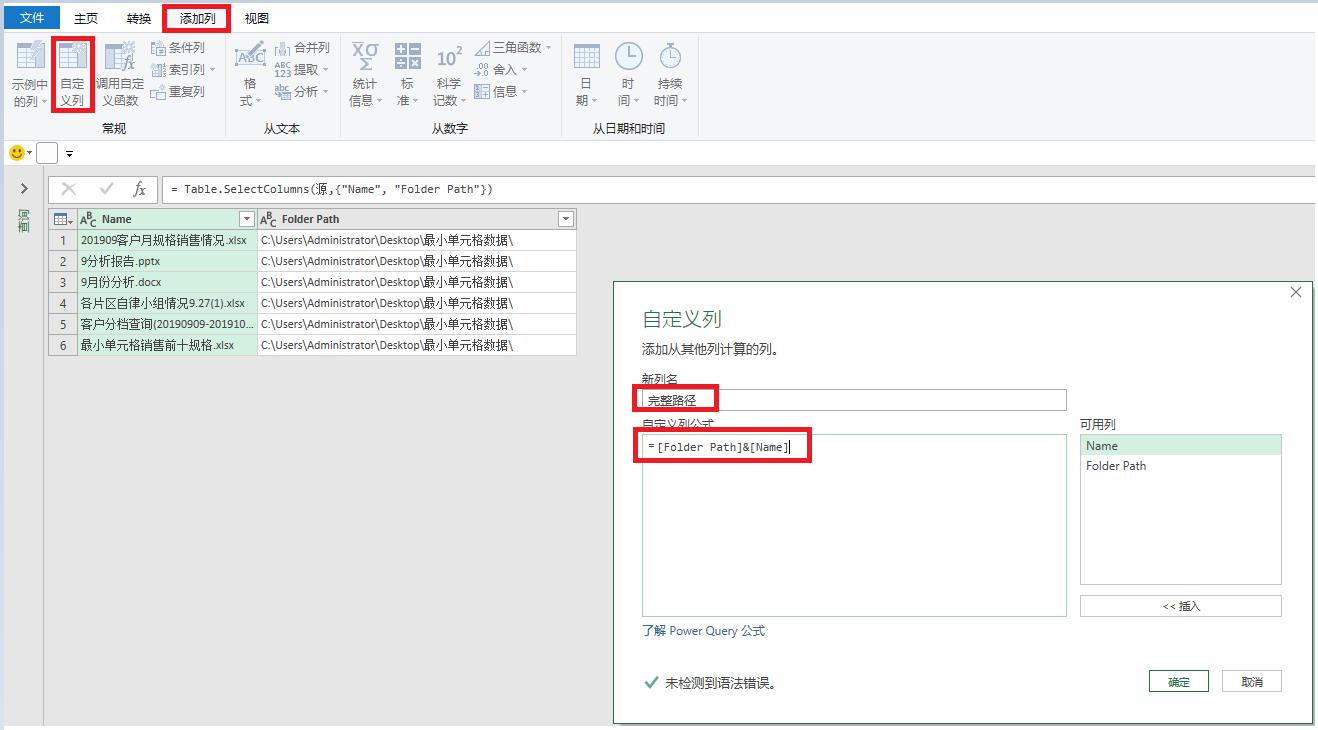Open the Folder Path column filter dropdown
Viewport: 1318px width, 730px height.
[567, 218]
